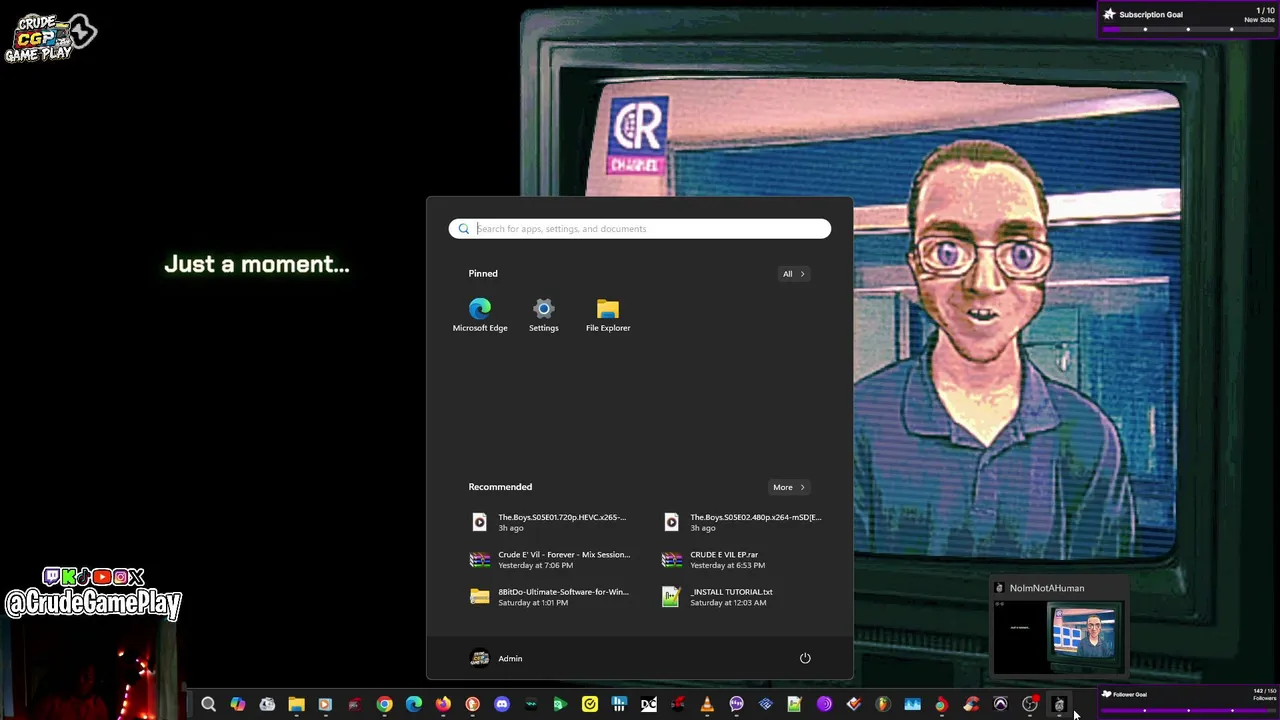Open 8BitDo-Ultimate-Software folder recommendation
Screen dimensions: 1280x720
(x=549, y=597)
